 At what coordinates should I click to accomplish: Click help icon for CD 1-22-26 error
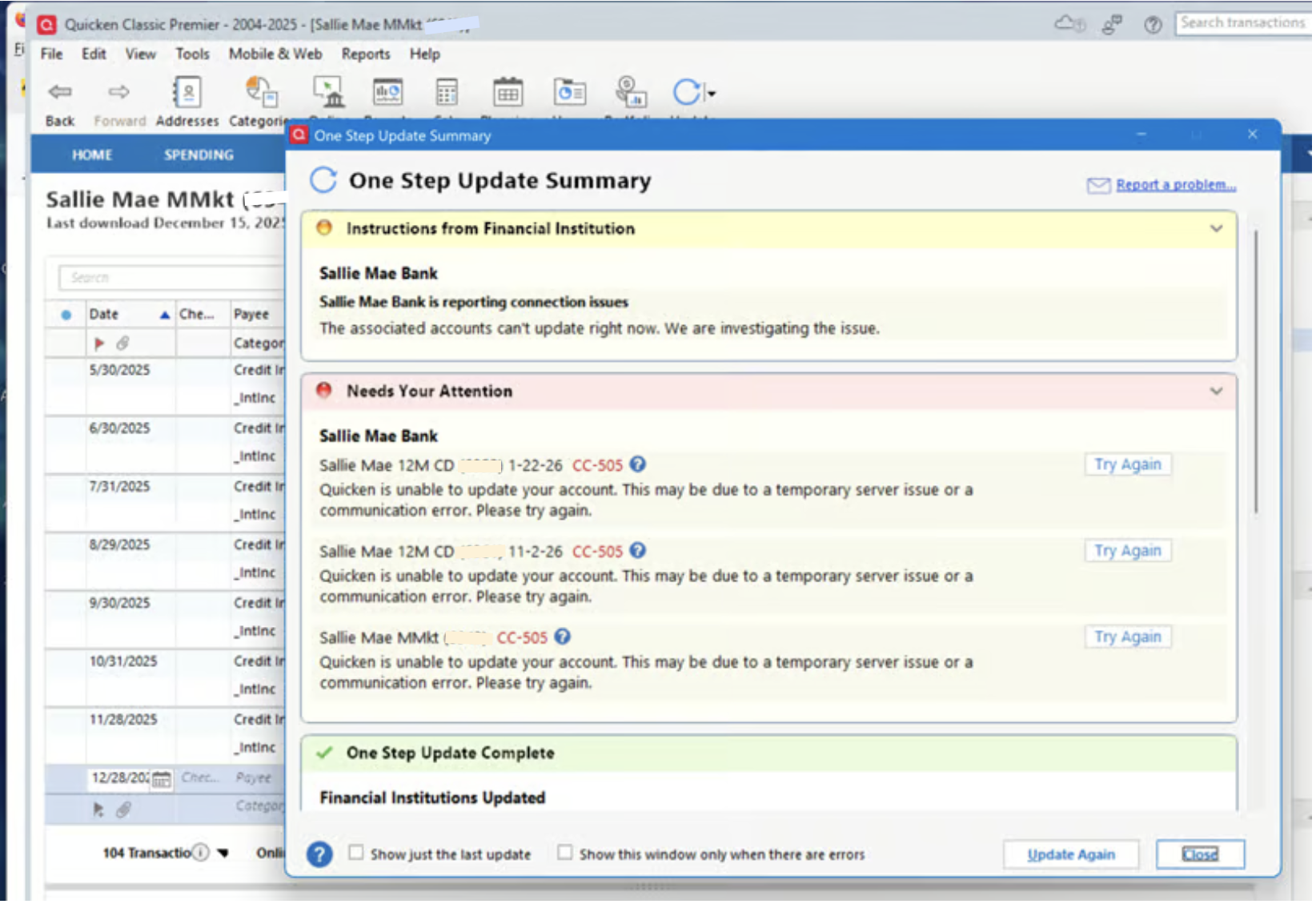point(638,464)
